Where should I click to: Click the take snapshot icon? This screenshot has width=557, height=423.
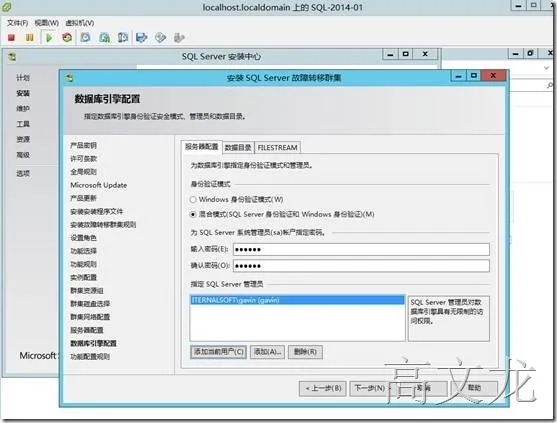point(85,37)
